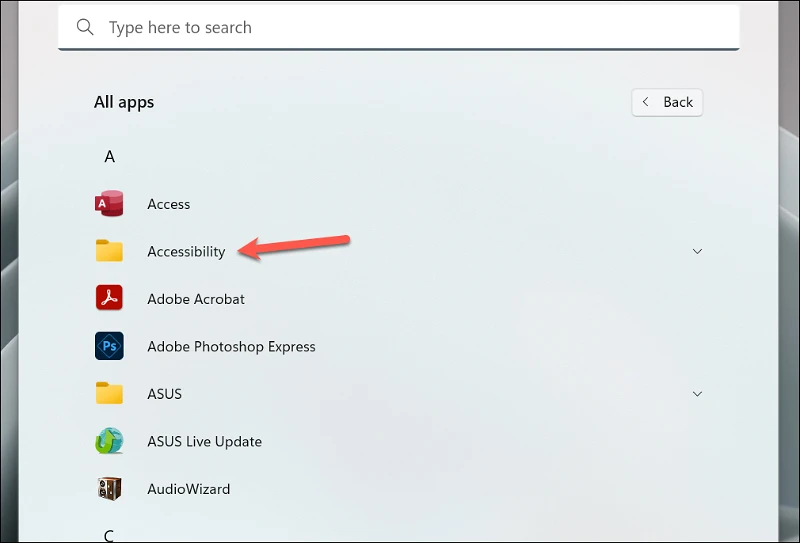Expand the Accessibility folder chevron
Image resolution: width=800 pixels, height=543 pixels.
tap(697, 251)
